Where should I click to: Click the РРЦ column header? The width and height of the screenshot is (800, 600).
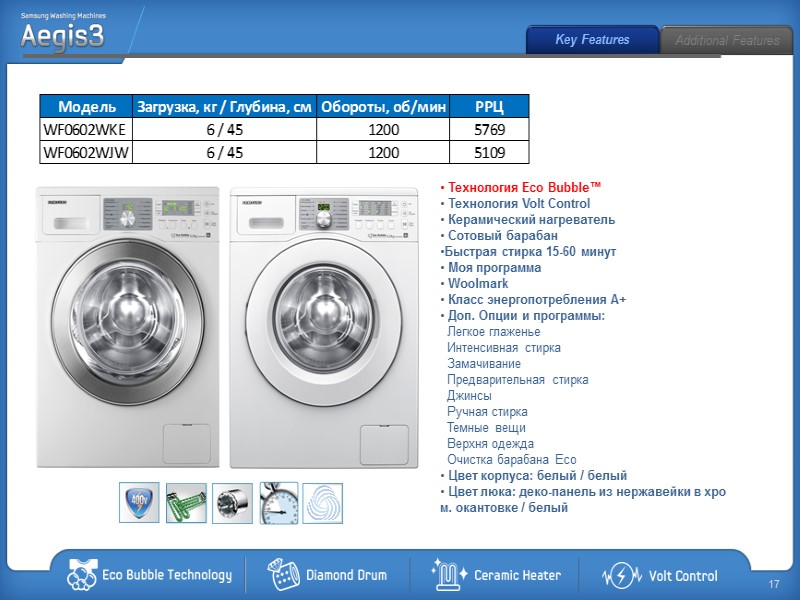(x=489, y=107)
